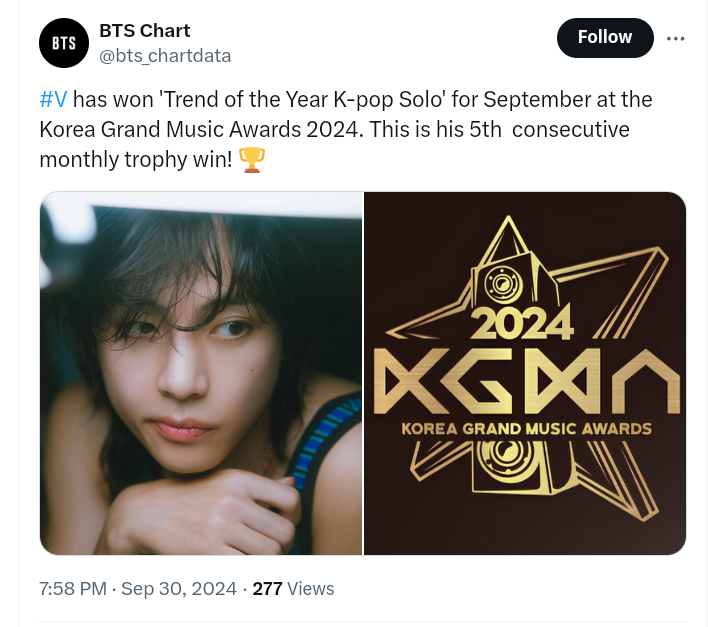Click the gold '2024' in the awards graphic
The width and height of the screenshot is (708, 627).
[522, 322]
